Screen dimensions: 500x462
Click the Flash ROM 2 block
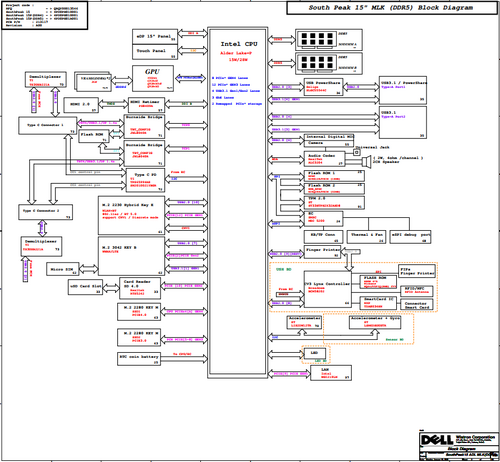click(334, 188)
